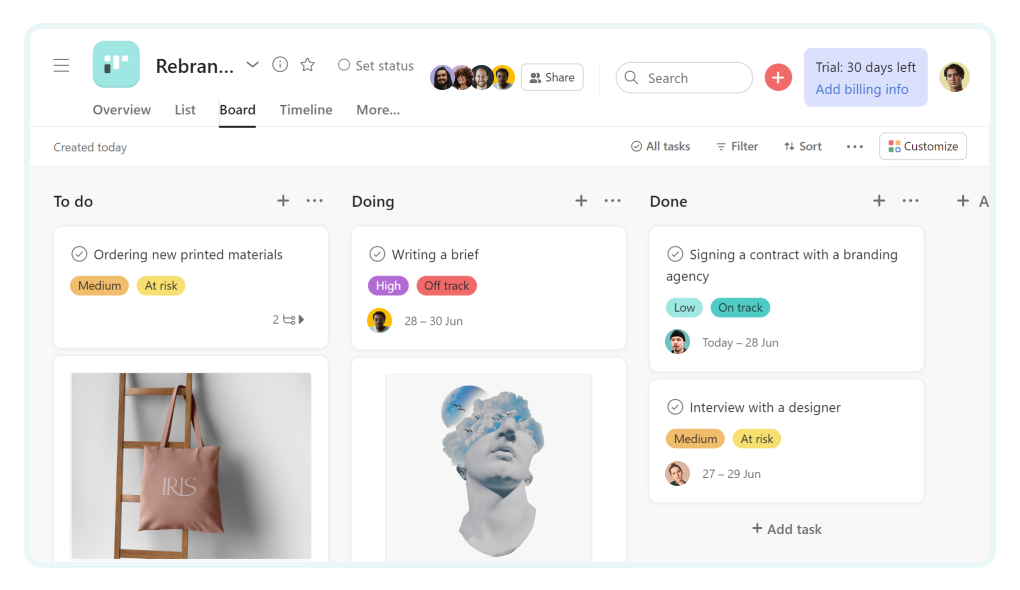Open the toolbar more options ellipsis
This screenshot has height=590, width=1020.
tap(855, 146)
